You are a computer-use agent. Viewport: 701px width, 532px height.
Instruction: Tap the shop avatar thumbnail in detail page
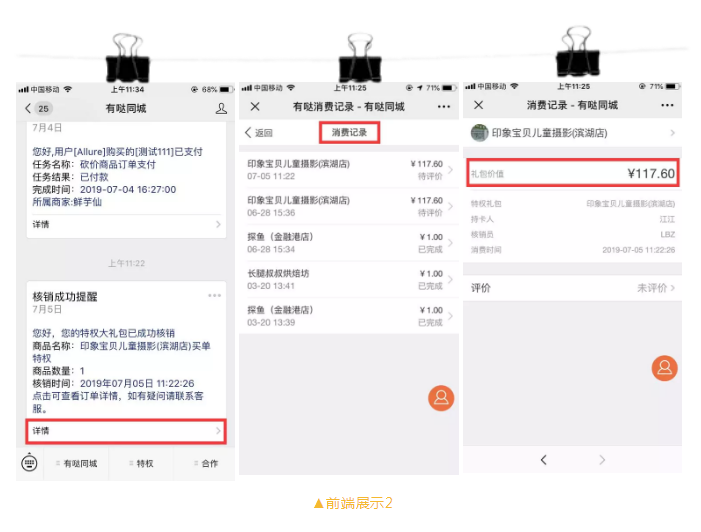(479, 133)
